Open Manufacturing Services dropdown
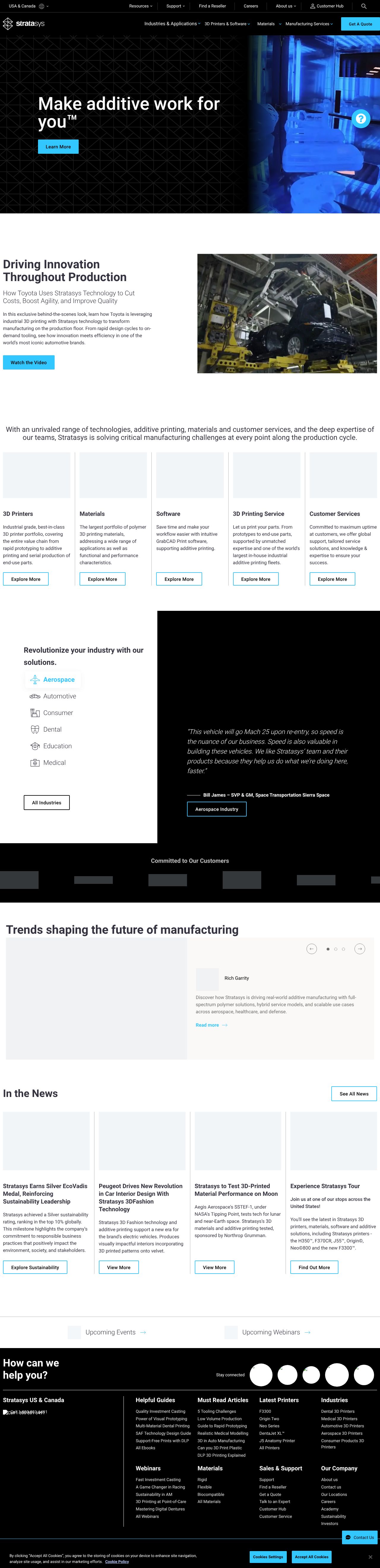Image resolution: width=380 pixels, height=1568 pixels. (309, 24)
